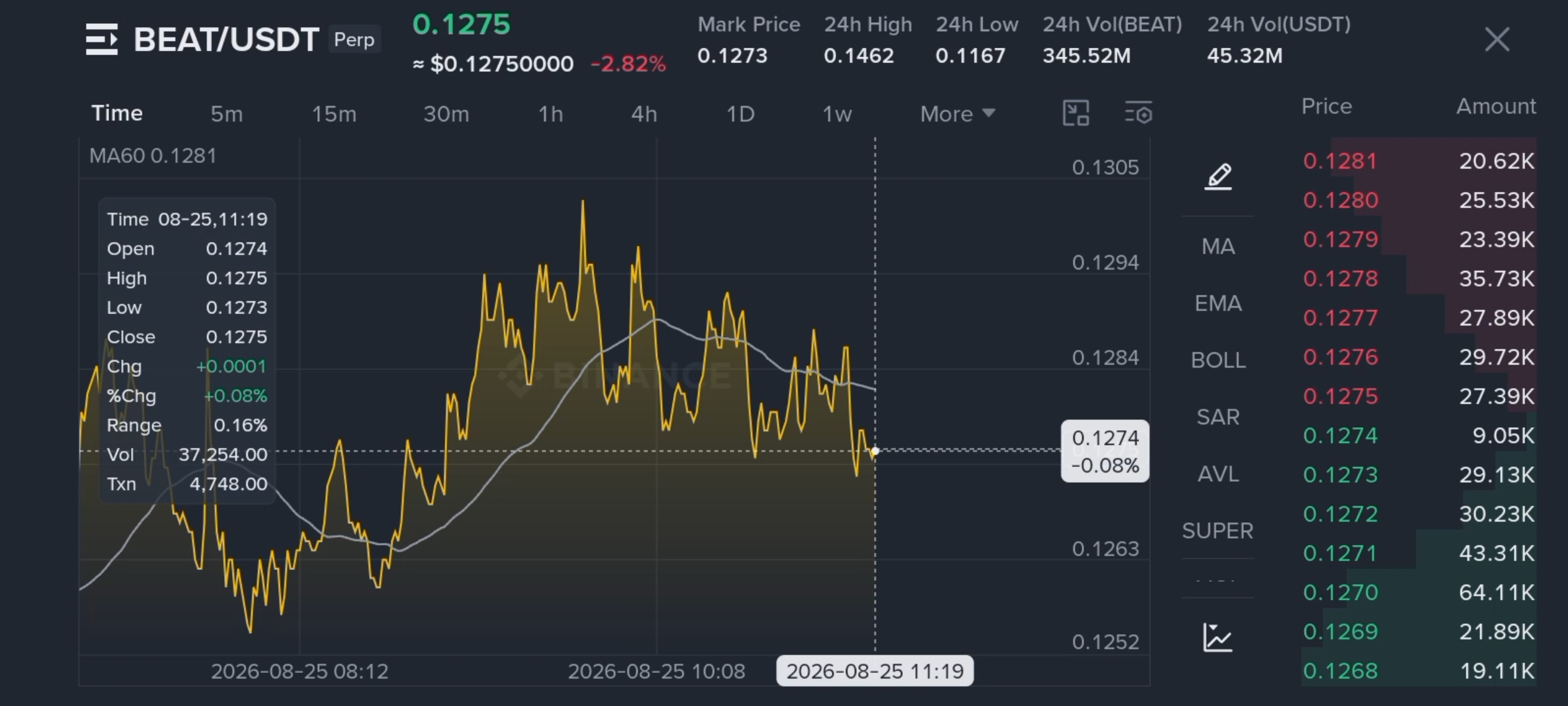Click the 2026-08-25 10:08 time axis label
Viewport: 1568px width, 706px height.
click(x=657, y=672)
